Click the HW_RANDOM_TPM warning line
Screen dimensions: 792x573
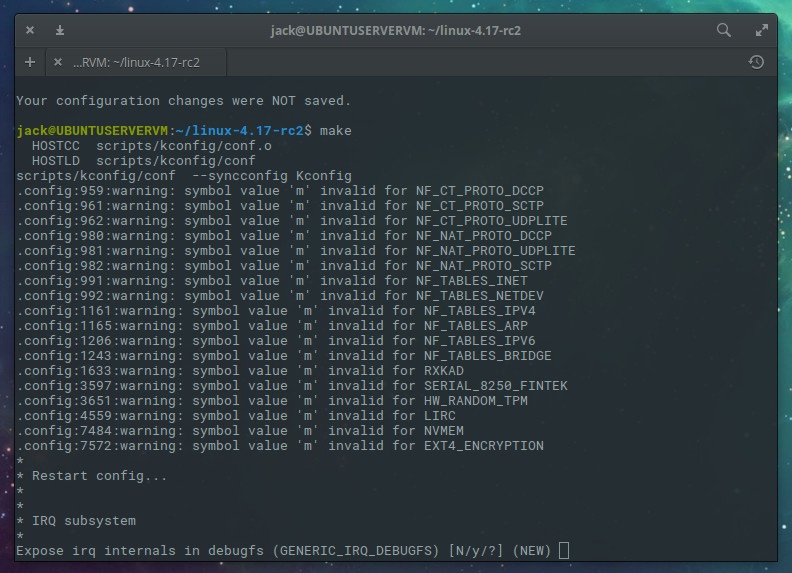tap(272, 401)
